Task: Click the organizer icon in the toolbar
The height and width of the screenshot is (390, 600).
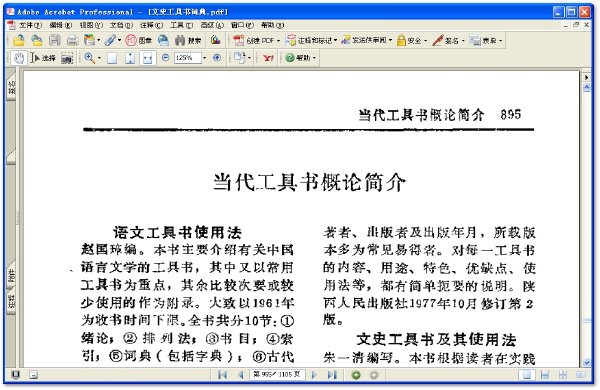Action: pyautogui.click(x=89, y=40)
